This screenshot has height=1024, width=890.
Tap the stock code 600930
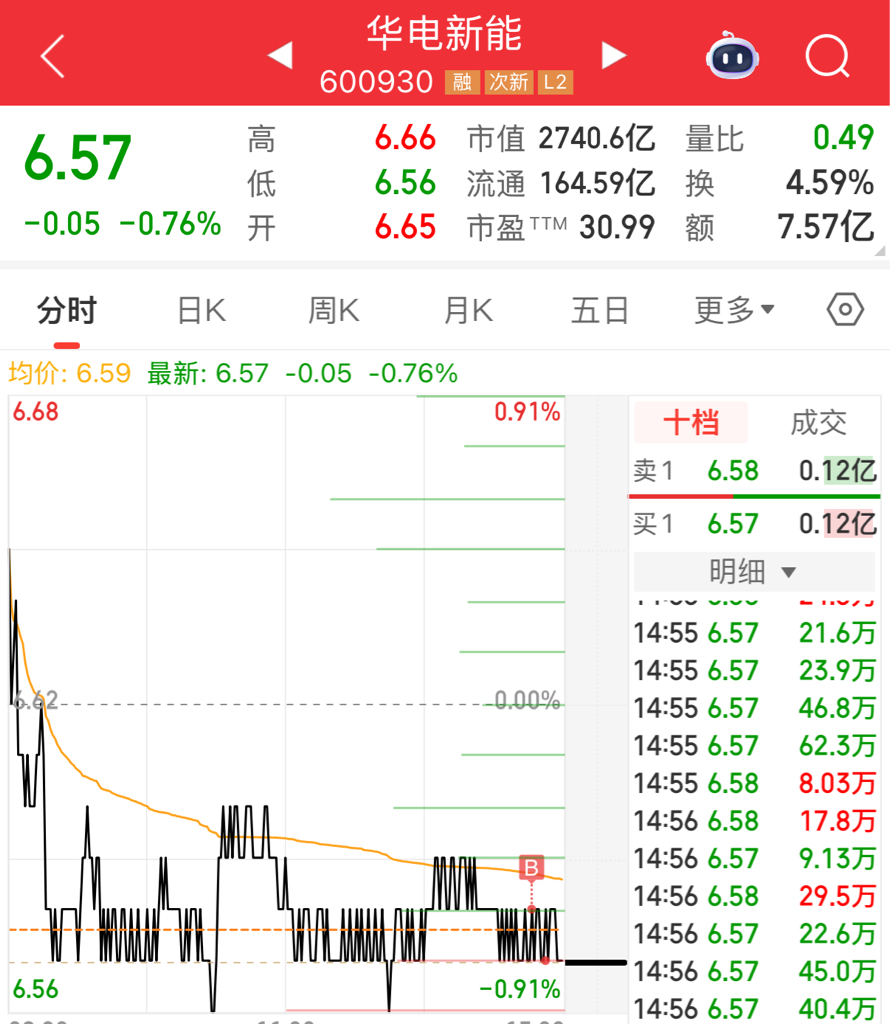(376, 82)
